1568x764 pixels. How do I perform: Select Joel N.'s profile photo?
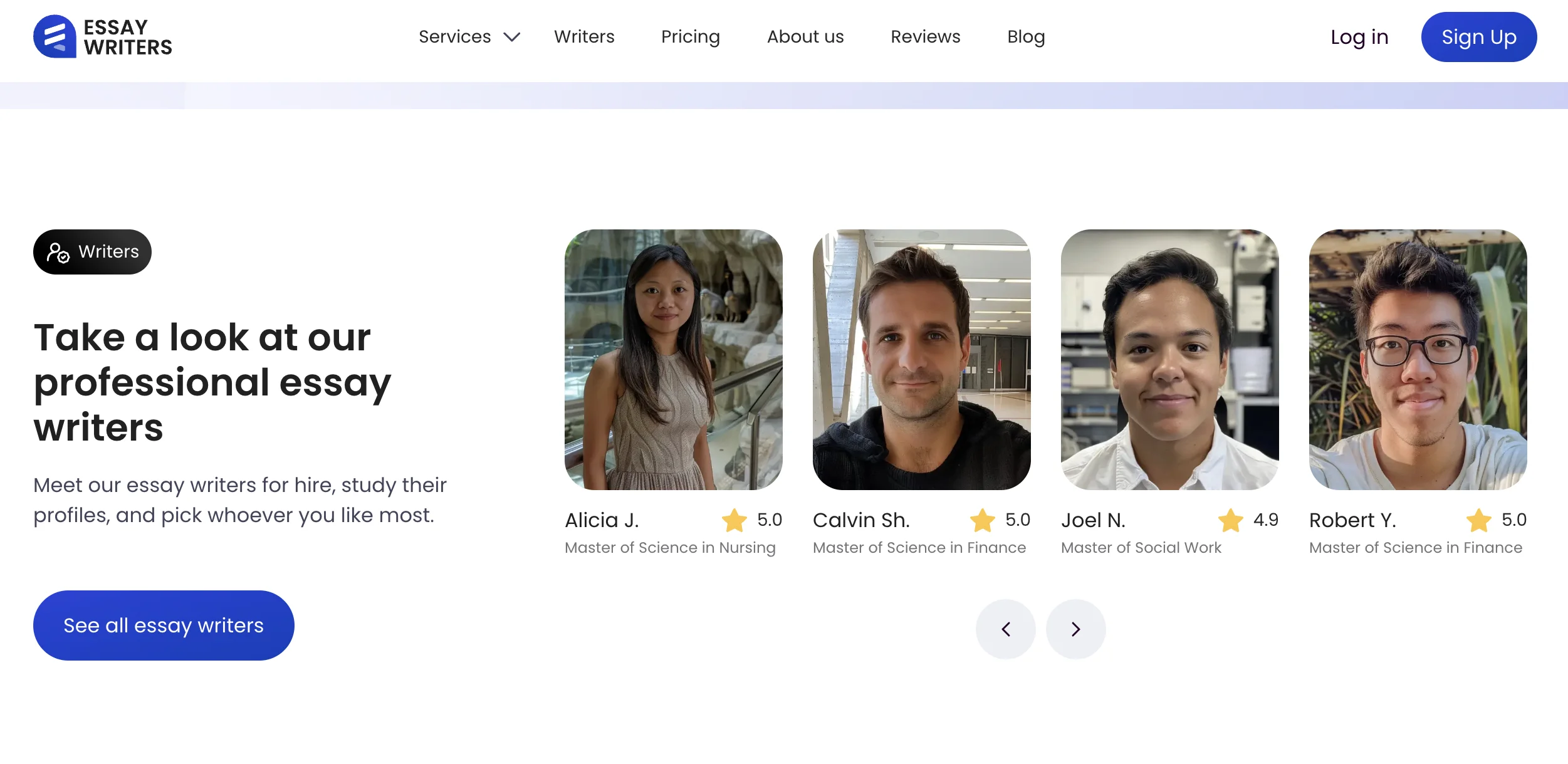(x=1169, y=360)
